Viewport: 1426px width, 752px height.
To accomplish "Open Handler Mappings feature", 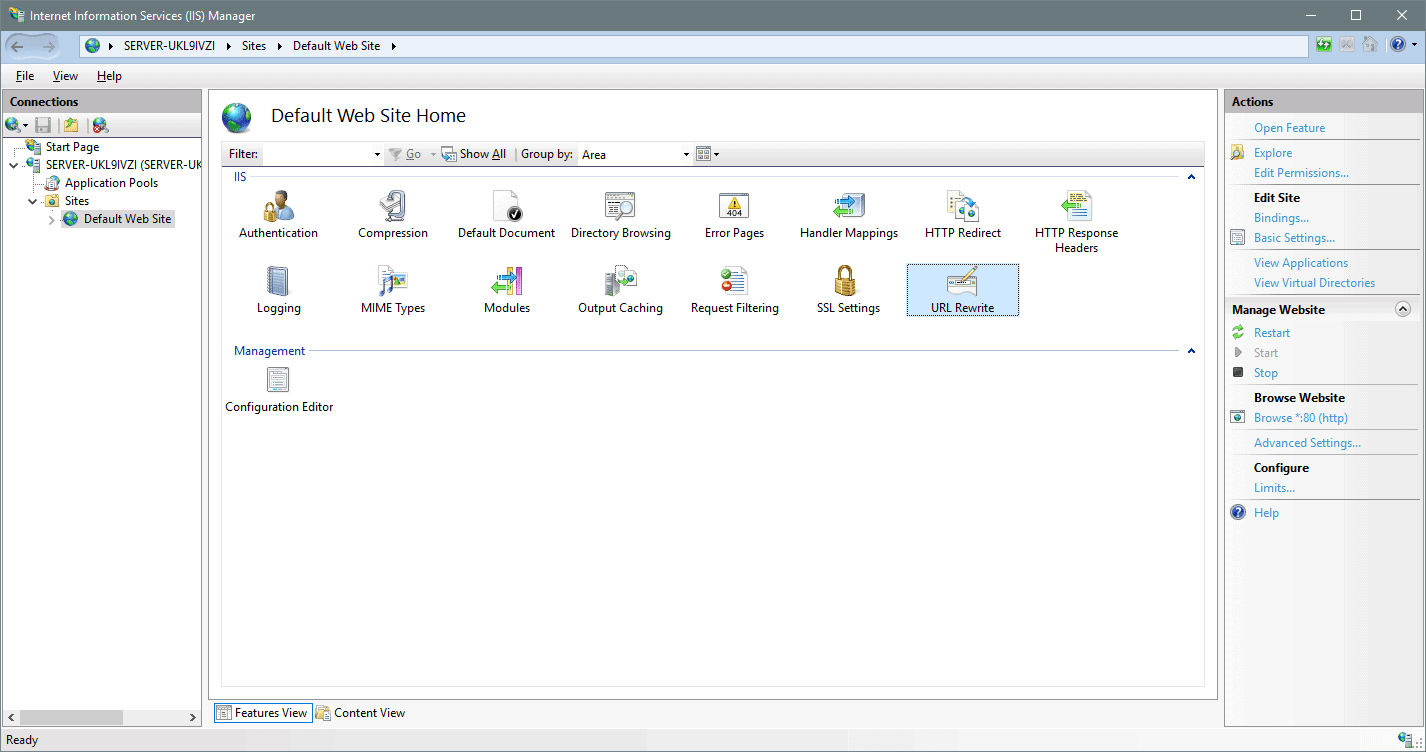I will 849,215.
